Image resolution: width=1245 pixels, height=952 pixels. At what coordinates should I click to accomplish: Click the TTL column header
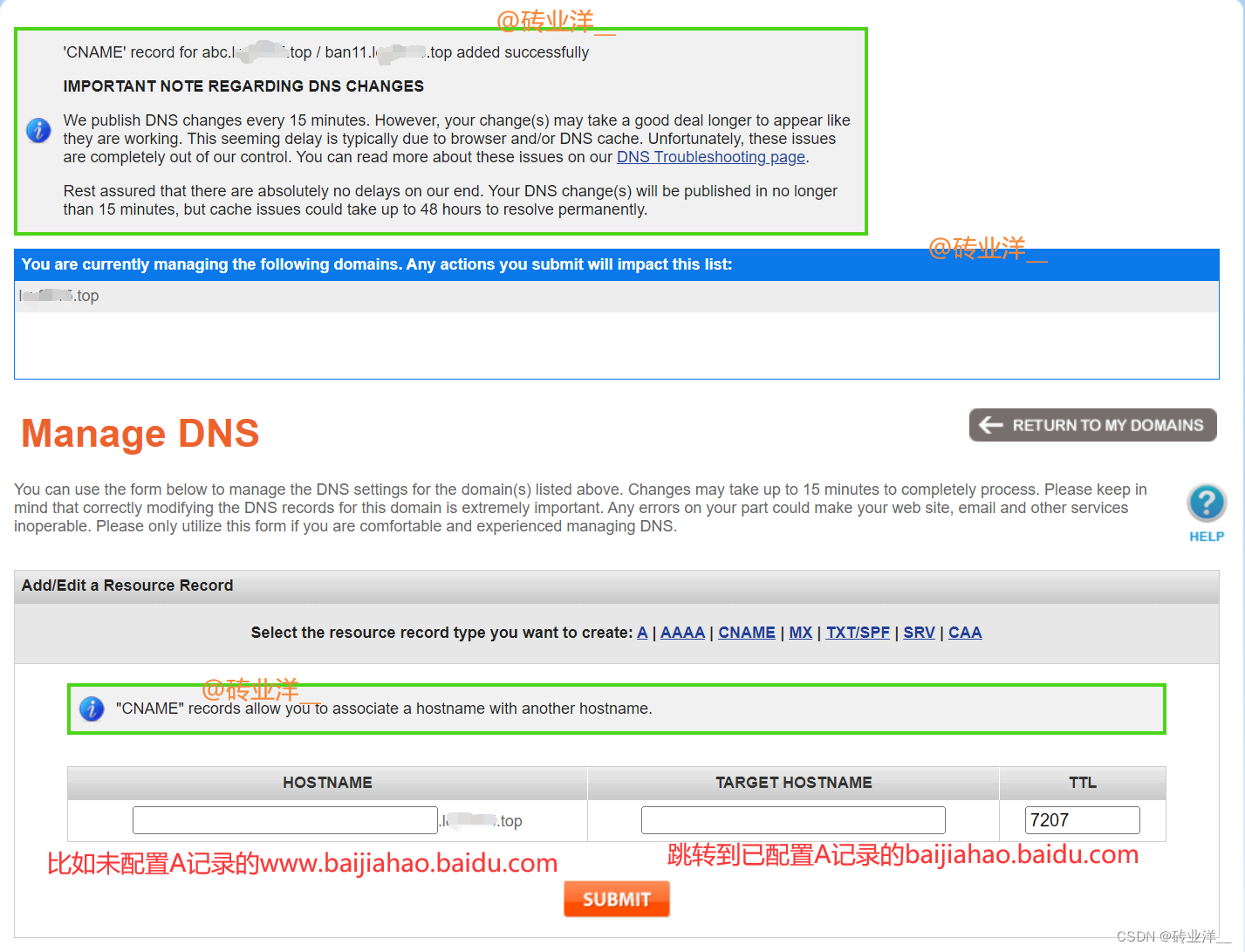point(1083,783)
